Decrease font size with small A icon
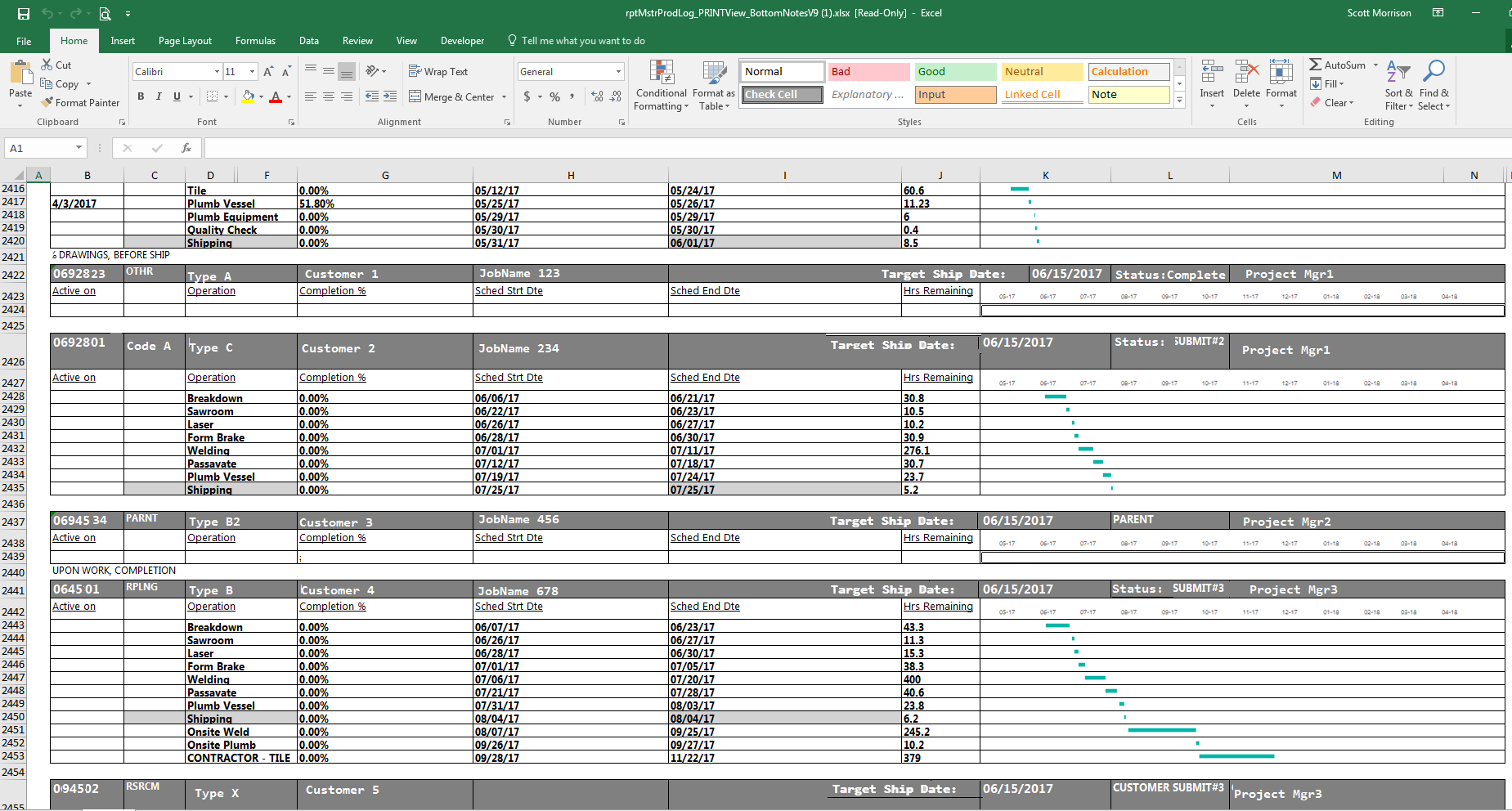The image size is (1512, 811). tap(286, 72)
